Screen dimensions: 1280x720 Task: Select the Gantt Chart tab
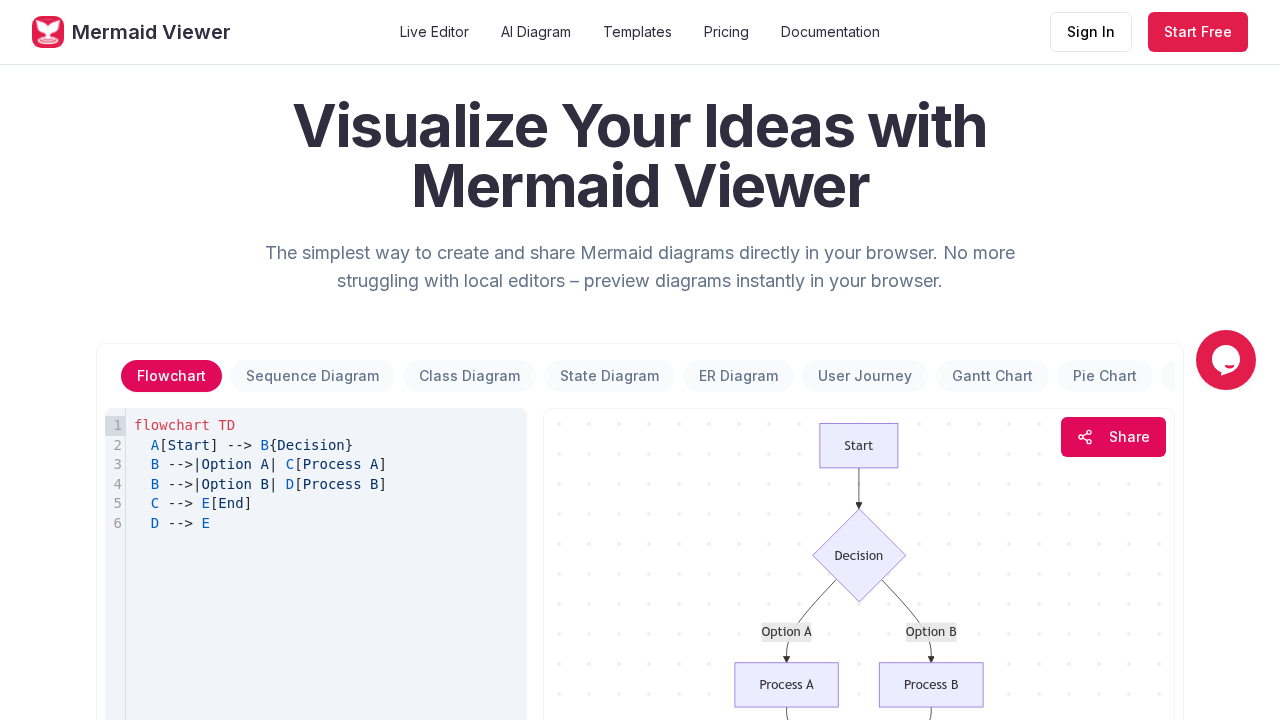[x=992, y=377]
